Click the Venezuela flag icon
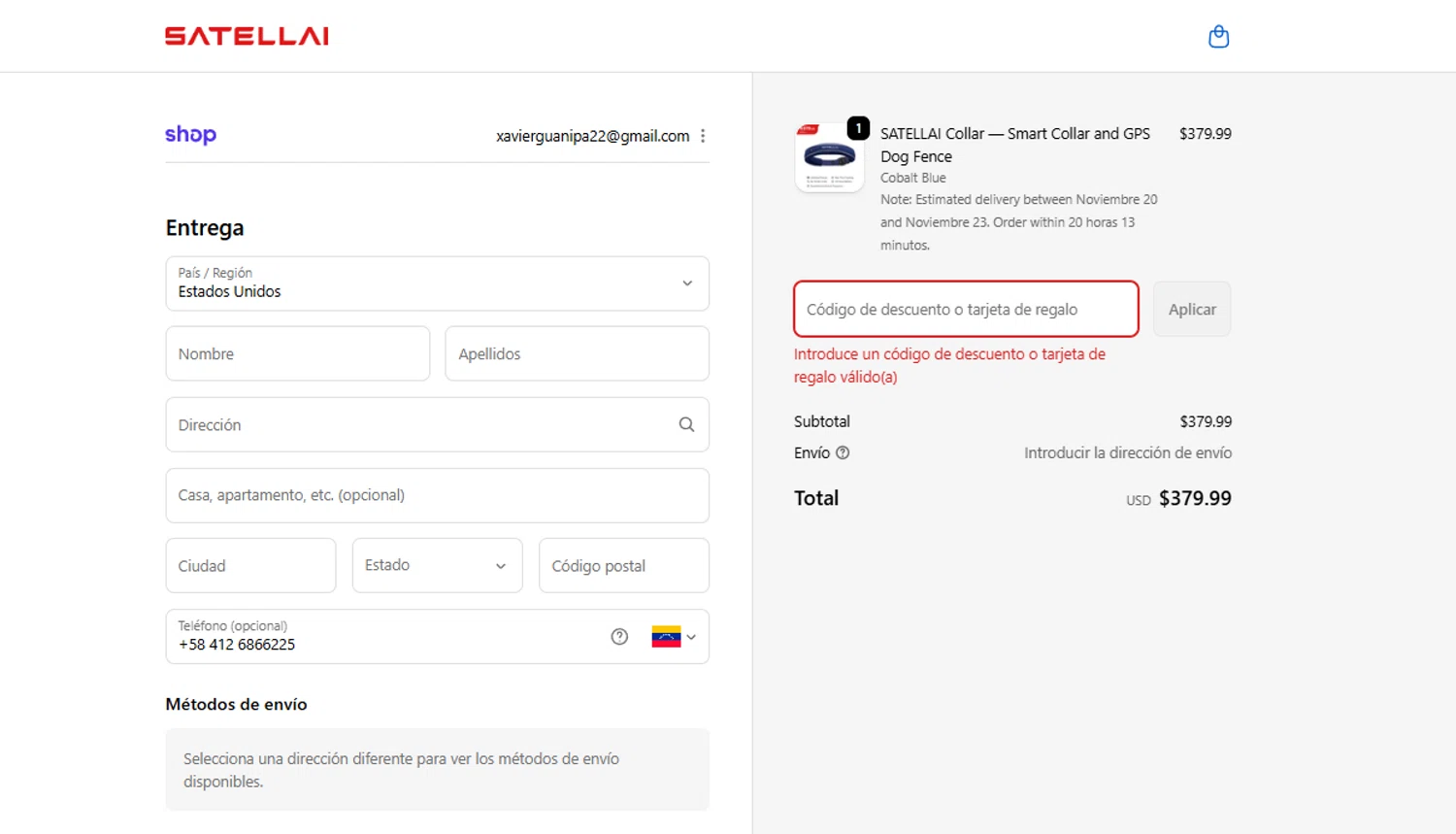The height and width of the screenshot is (834, 1456). pos(666,637)
